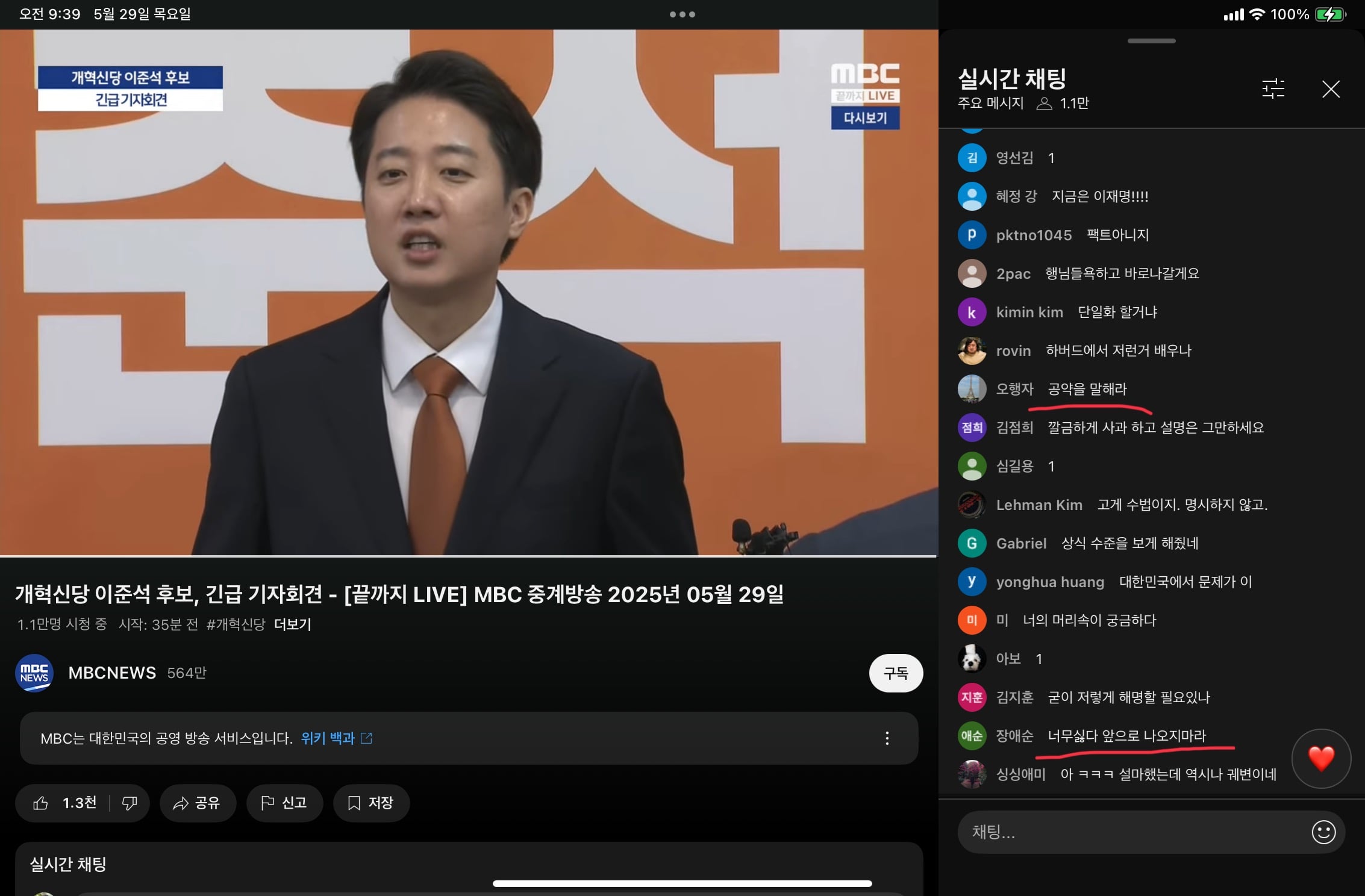Viewport: 1365px width, 896px height.
Task: Like the video with thumbs up
Action: point(64,803)
